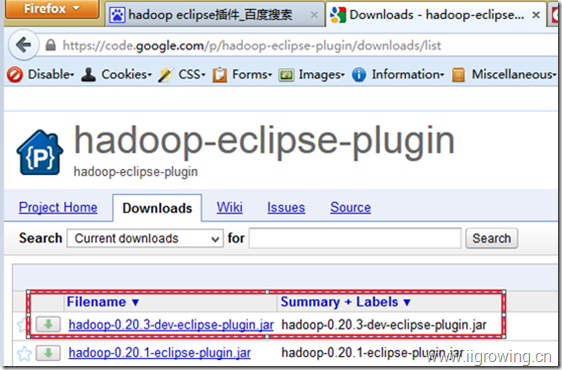This screenshot has width=562, height=370.
Task: Click the small hadoop-eclipse-plugin subtitle text
Action: coord(135,171)
